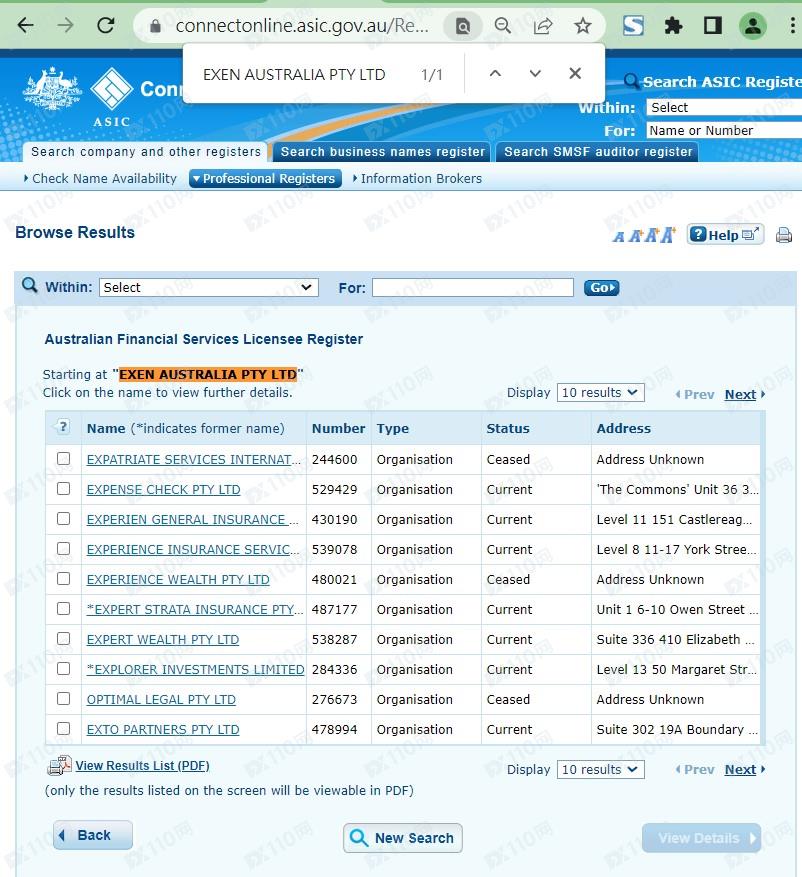Select checkbox for EXPERT WEALTH PTY LTD
Image resolution: width=802 pixels, height=877 pixels.
click(x=64, y=639)
